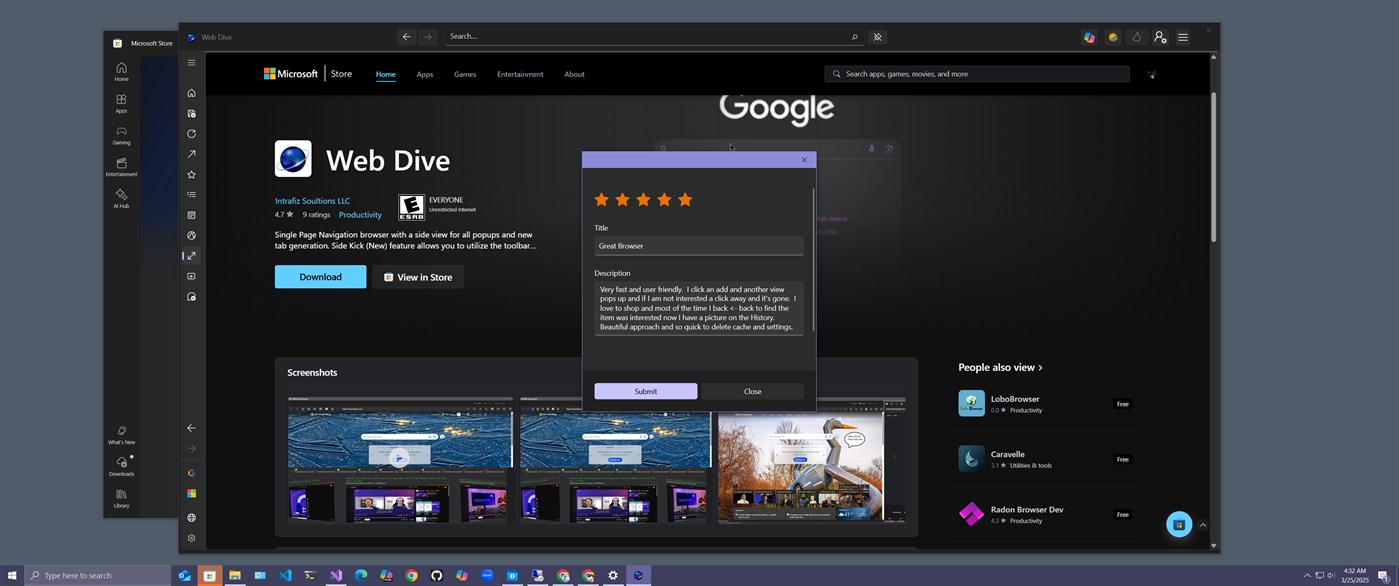Switch to the Apps tab in Store header

pos(424,74)
